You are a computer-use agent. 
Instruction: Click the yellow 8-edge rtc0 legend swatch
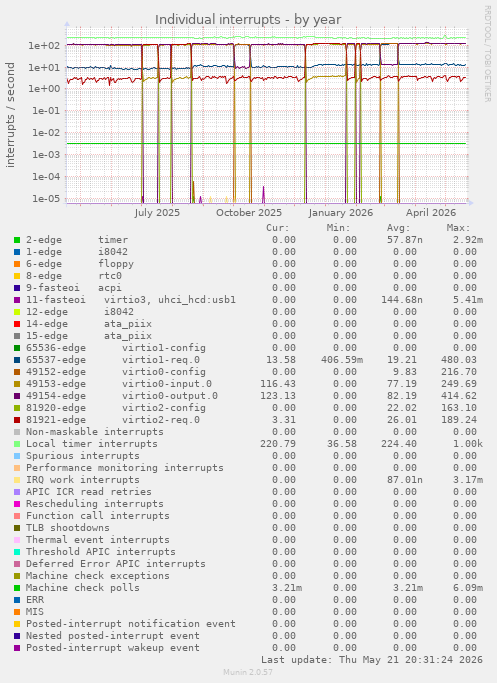pos(17,276)
